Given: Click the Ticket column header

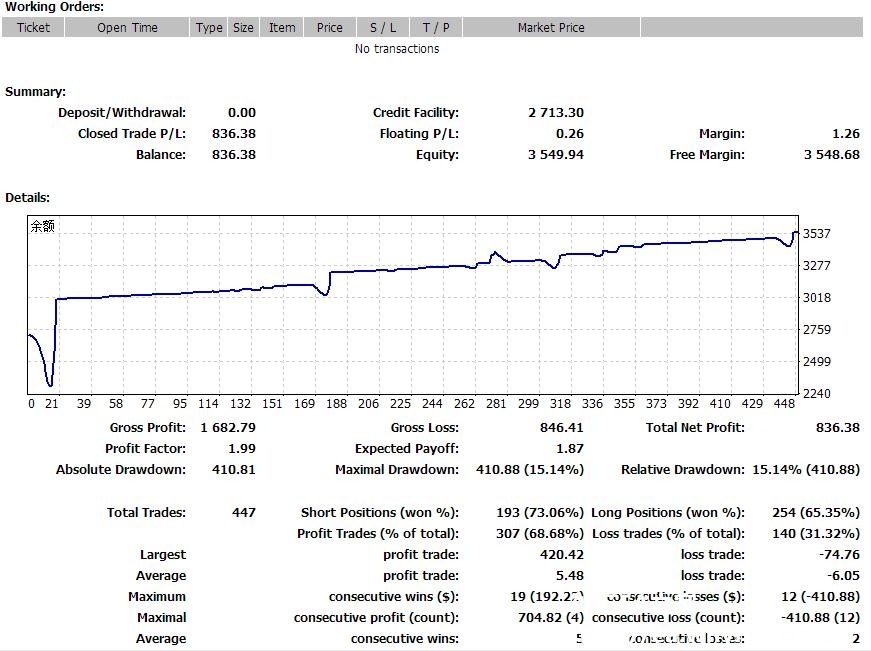Looking at the screenshot, I should [x=33, y=27].
